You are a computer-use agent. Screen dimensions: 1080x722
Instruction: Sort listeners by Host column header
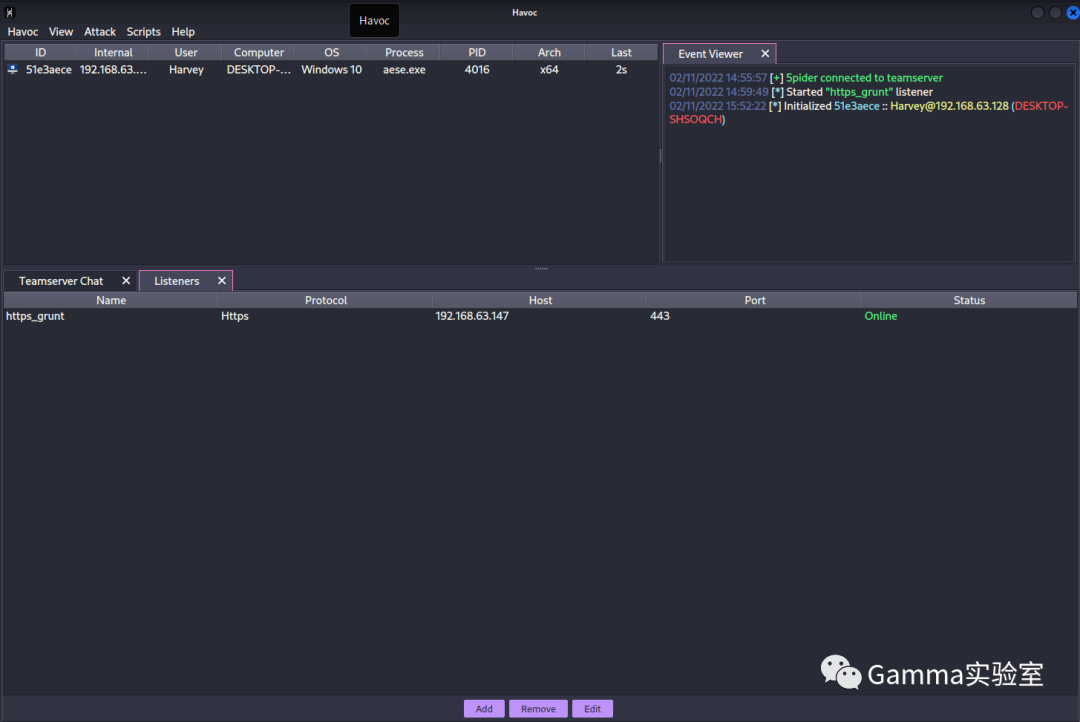pyautogui.click(x=540, y=300)
